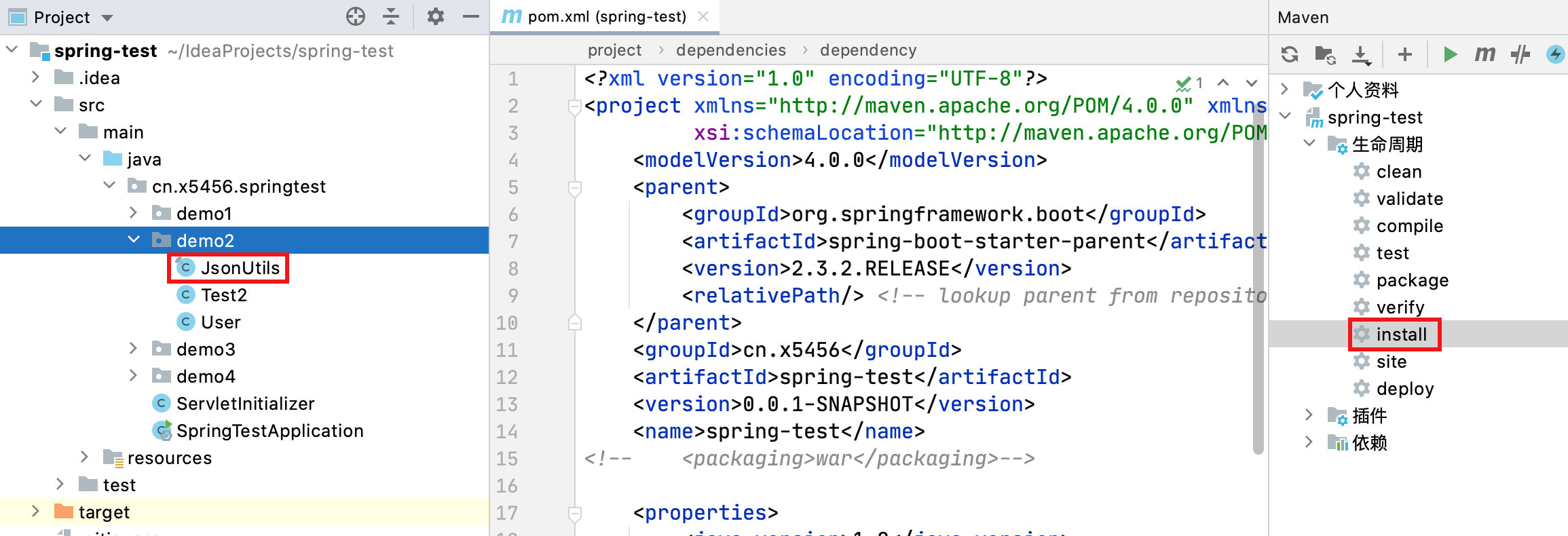Expand the 依赖 dependencies node
This screenshot has height=536, width=1568.
coord(1309,442)
